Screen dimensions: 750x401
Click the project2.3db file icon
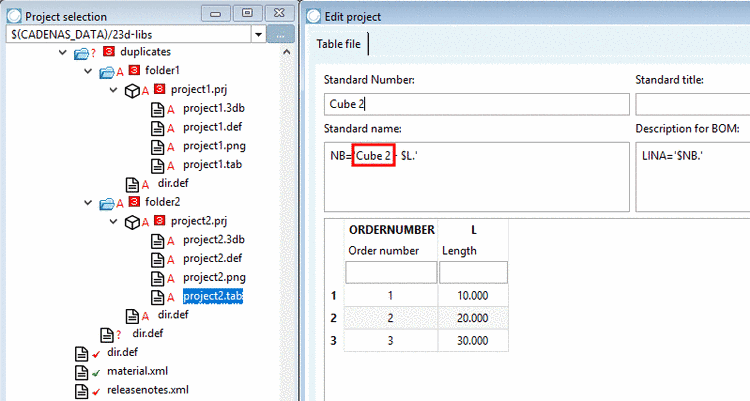click(x=157, y=241)
